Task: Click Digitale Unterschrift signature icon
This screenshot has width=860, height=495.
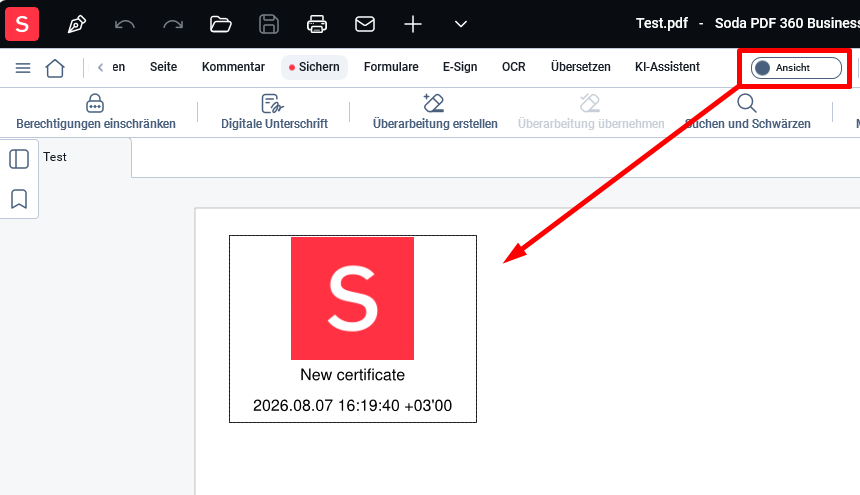Action: [273, 103]
